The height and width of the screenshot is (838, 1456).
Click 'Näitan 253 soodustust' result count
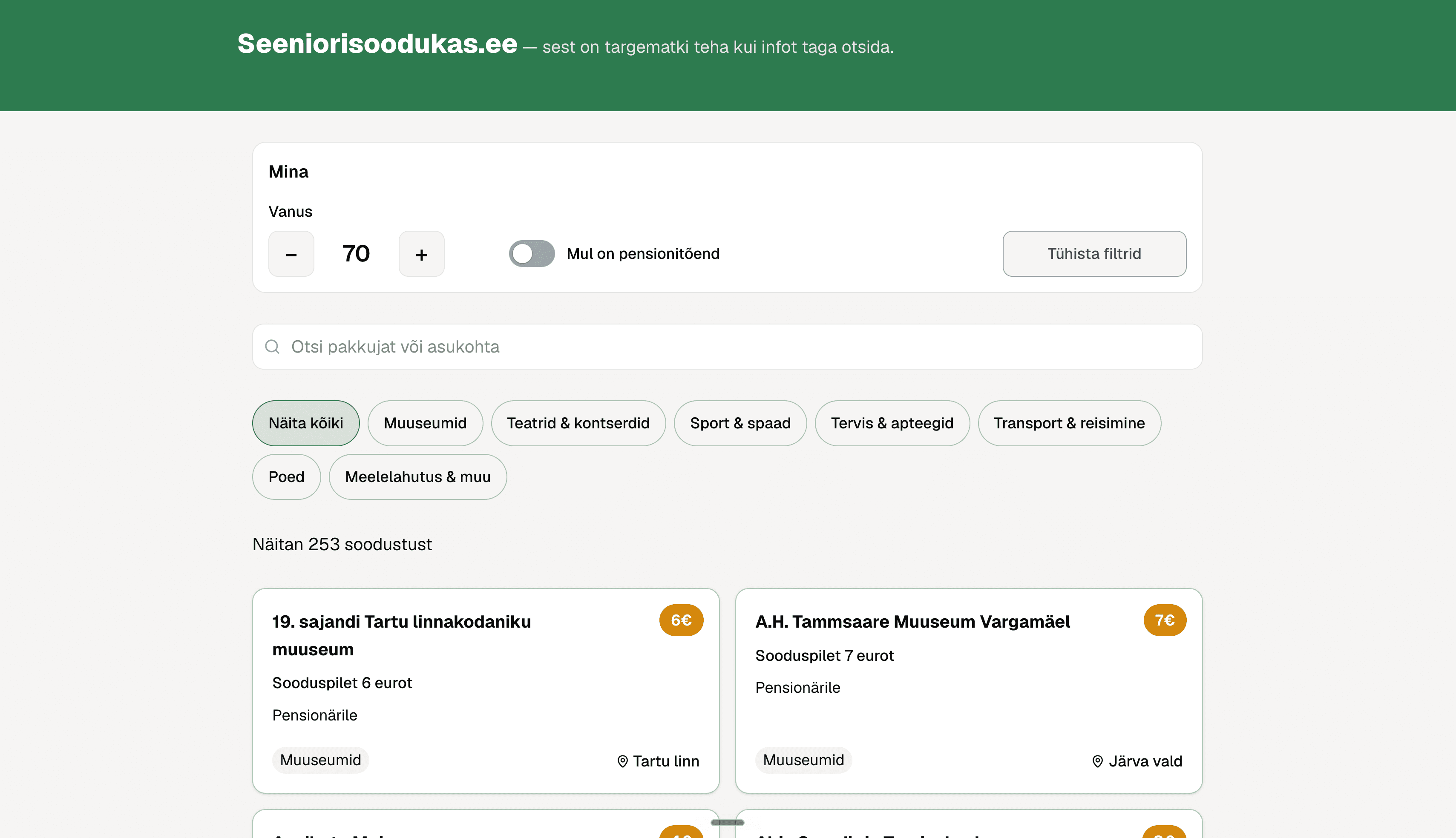[x=342, y=544]
